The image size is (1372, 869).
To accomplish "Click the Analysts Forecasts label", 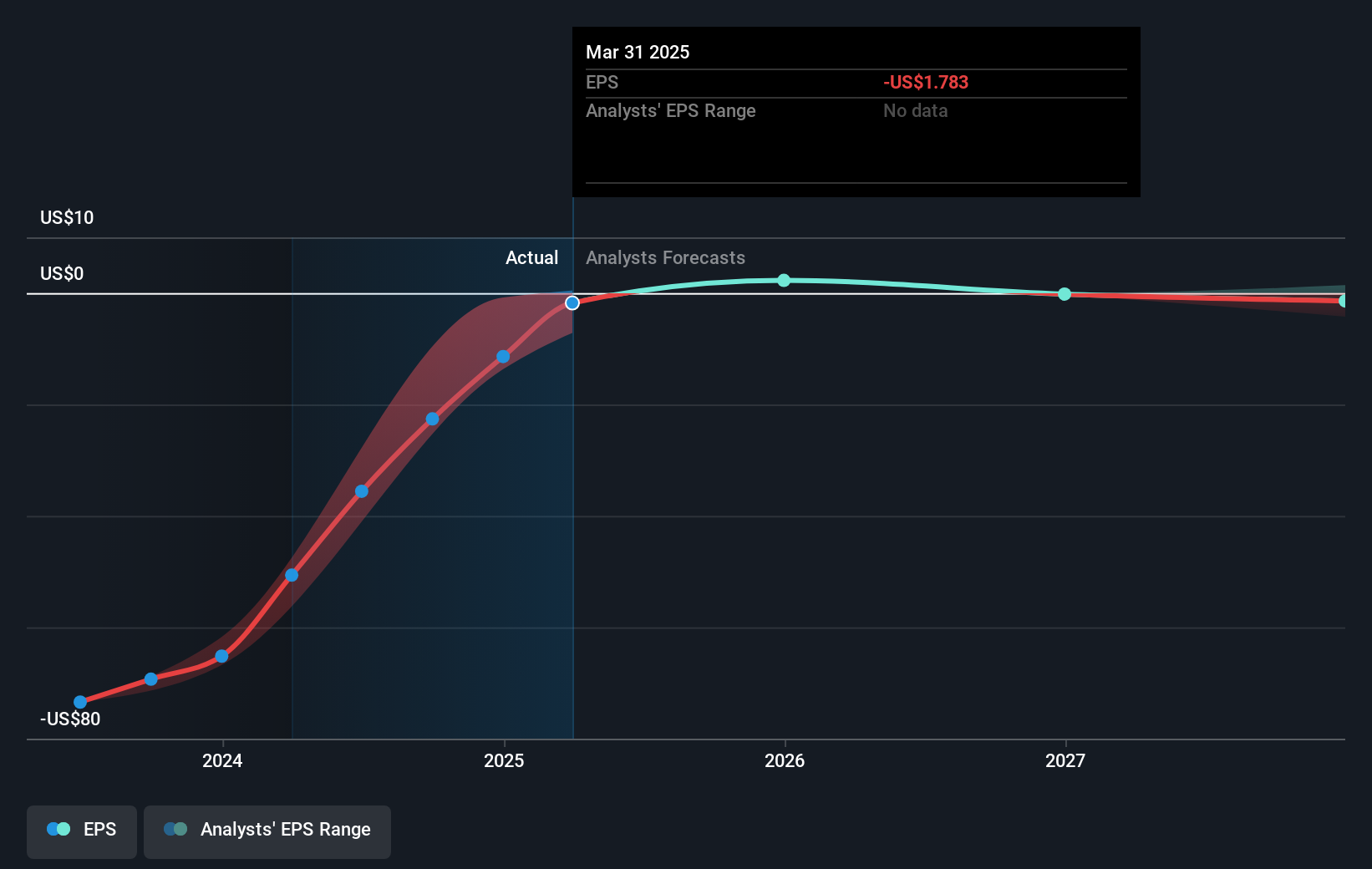I will [665, 257].
